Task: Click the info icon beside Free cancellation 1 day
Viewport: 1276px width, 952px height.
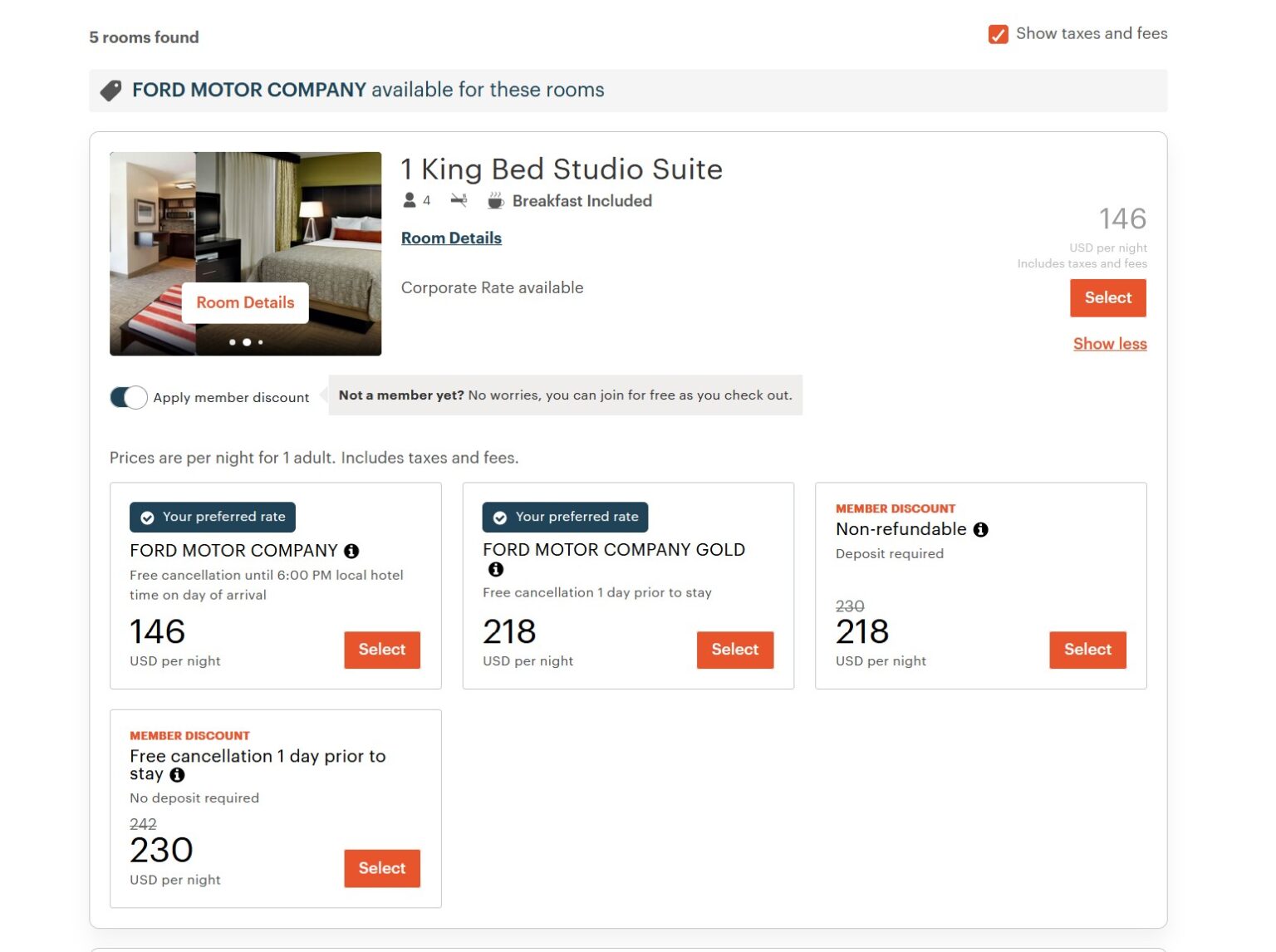Action: pyautogui.click(x=176, y=774)
